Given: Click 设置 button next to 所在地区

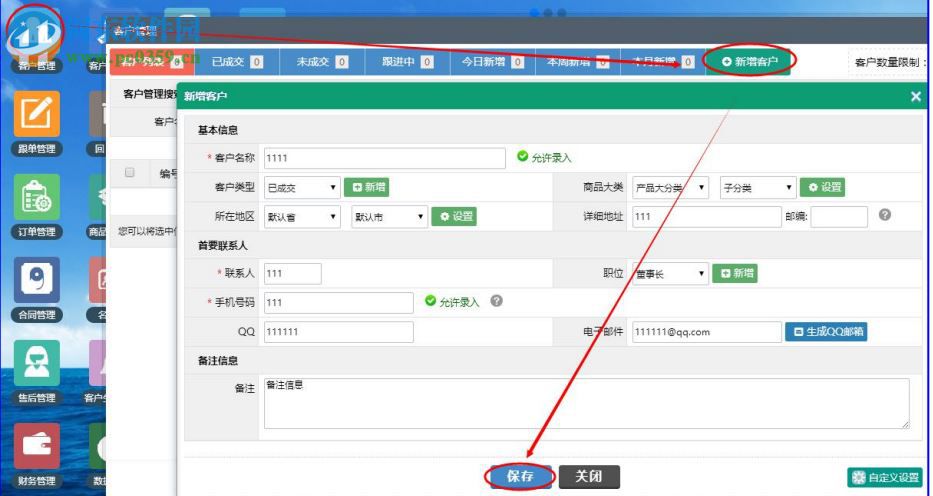Looking at the screenshot, I should 454,216.
